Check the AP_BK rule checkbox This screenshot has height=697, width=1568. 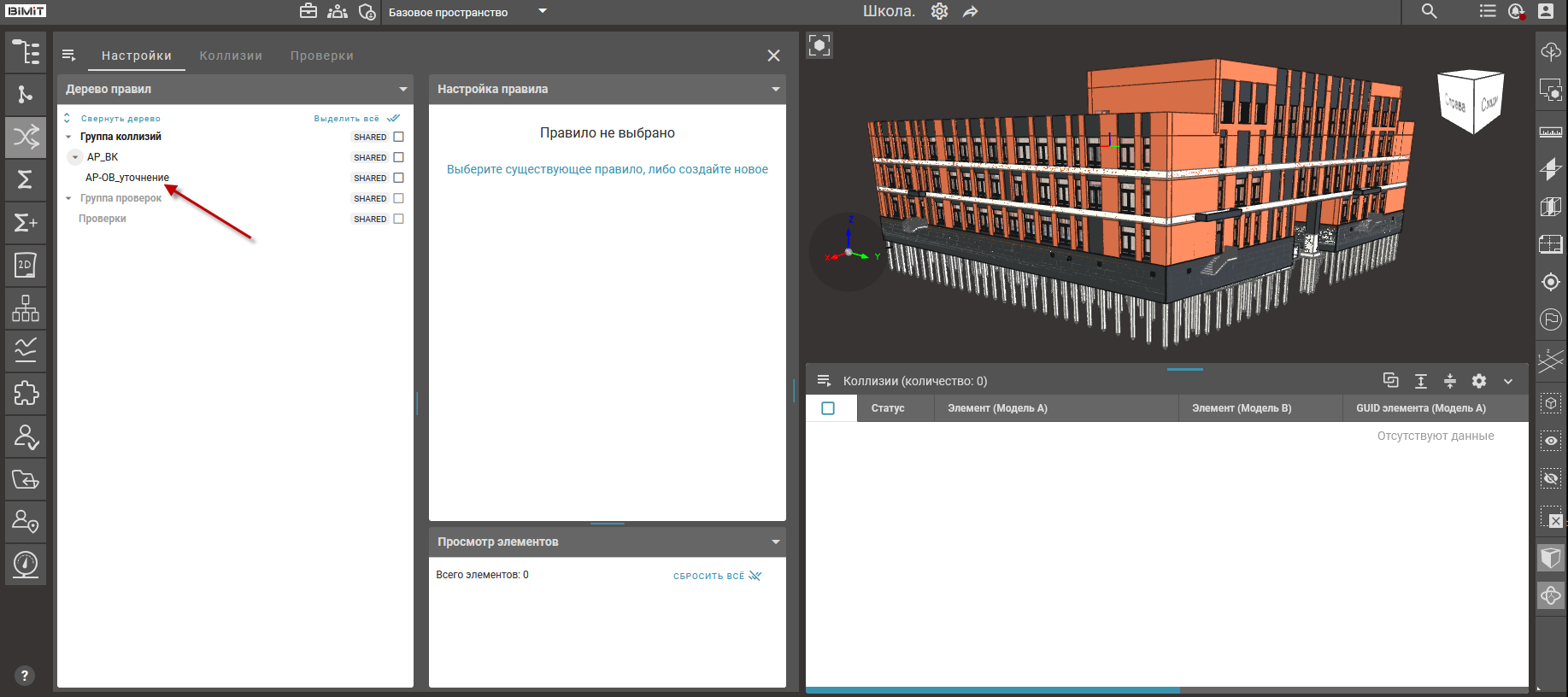(x=398, y=157)
